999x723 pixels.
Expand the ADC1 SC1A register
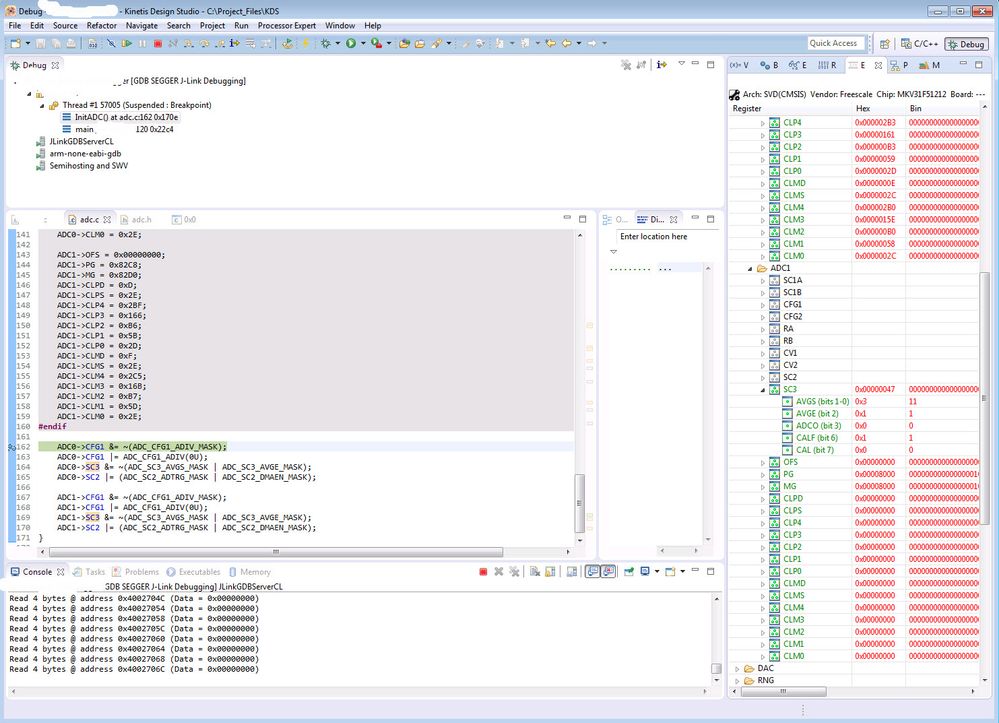(763, 281)
